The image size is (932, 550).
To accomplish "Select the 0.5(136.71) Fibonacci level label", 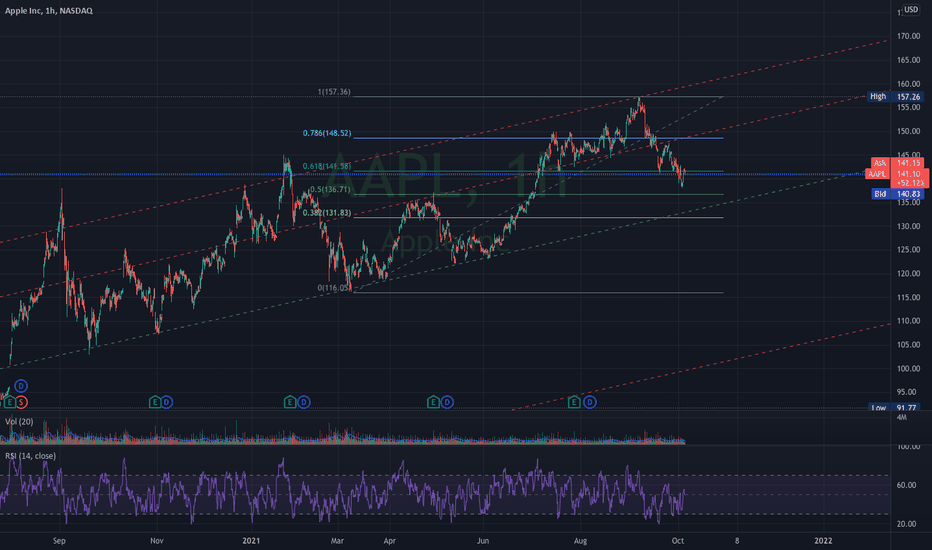I will pyautogui.click(x=330, y=189).
